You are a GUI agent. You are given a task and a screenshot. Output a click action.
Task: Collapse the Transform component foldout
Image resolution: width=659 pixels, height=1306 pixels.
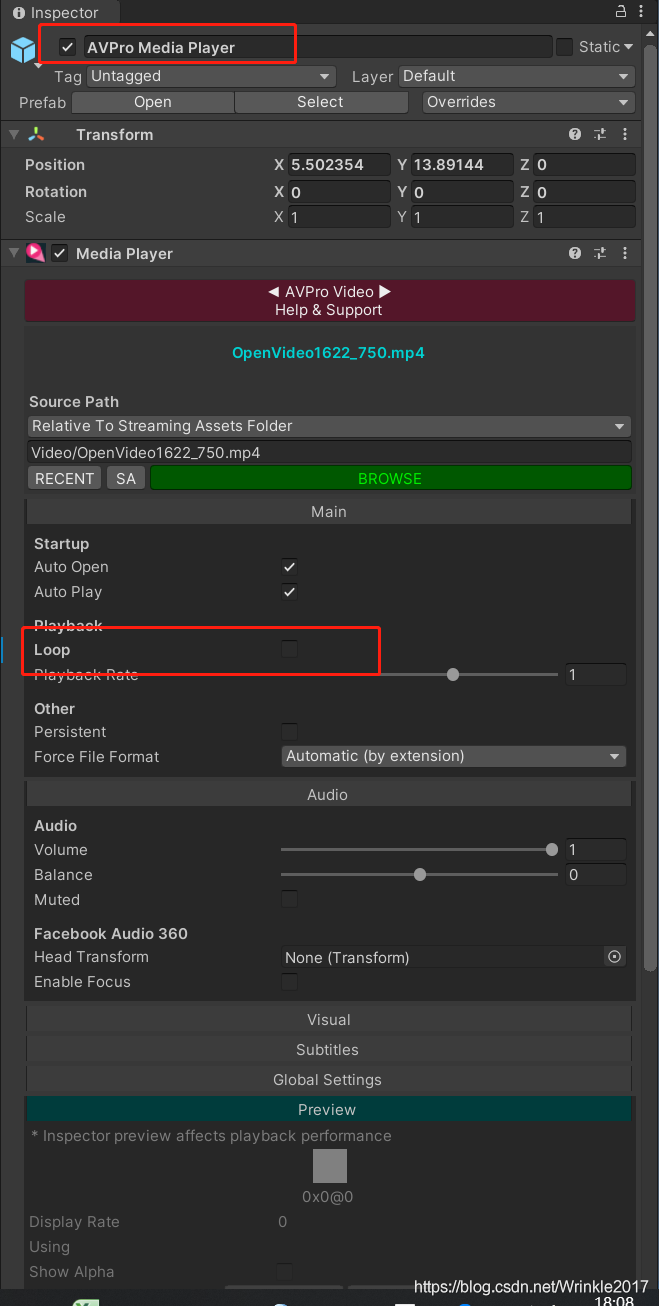pyautogui.click(x=13, y=135)
